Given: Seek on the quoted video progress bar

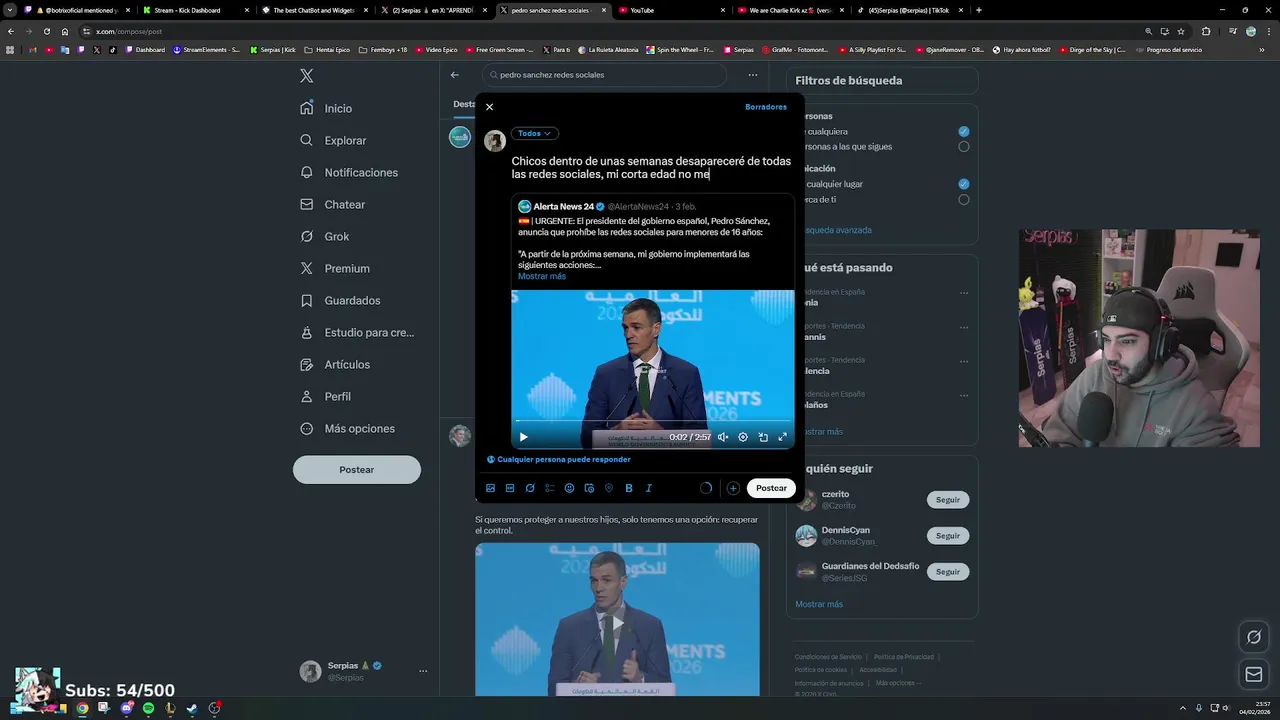Looking at the screenshot, I should tap(653, 421).
